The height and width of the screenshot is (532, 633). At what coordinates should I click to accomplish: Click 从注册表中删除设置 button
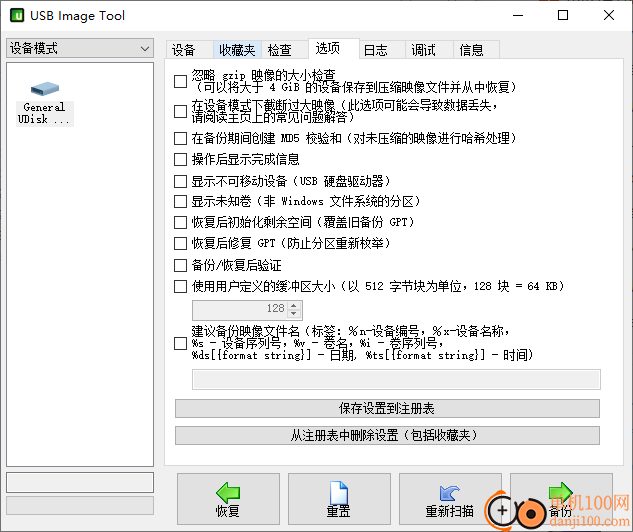click(x=387, y=436)
